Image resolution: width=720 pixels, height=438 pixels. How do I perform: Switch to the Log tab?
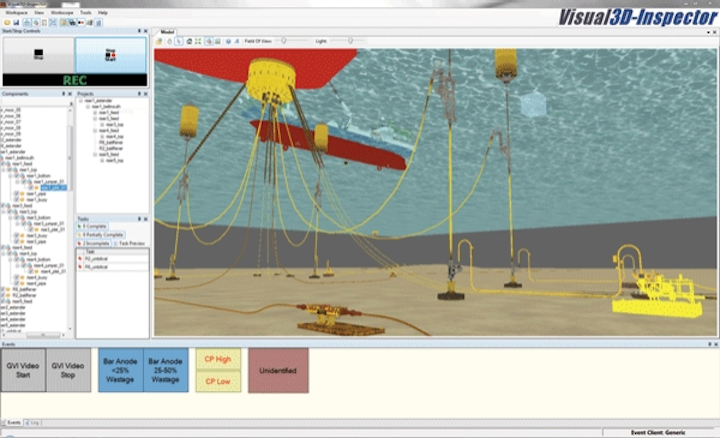[32, 422]
